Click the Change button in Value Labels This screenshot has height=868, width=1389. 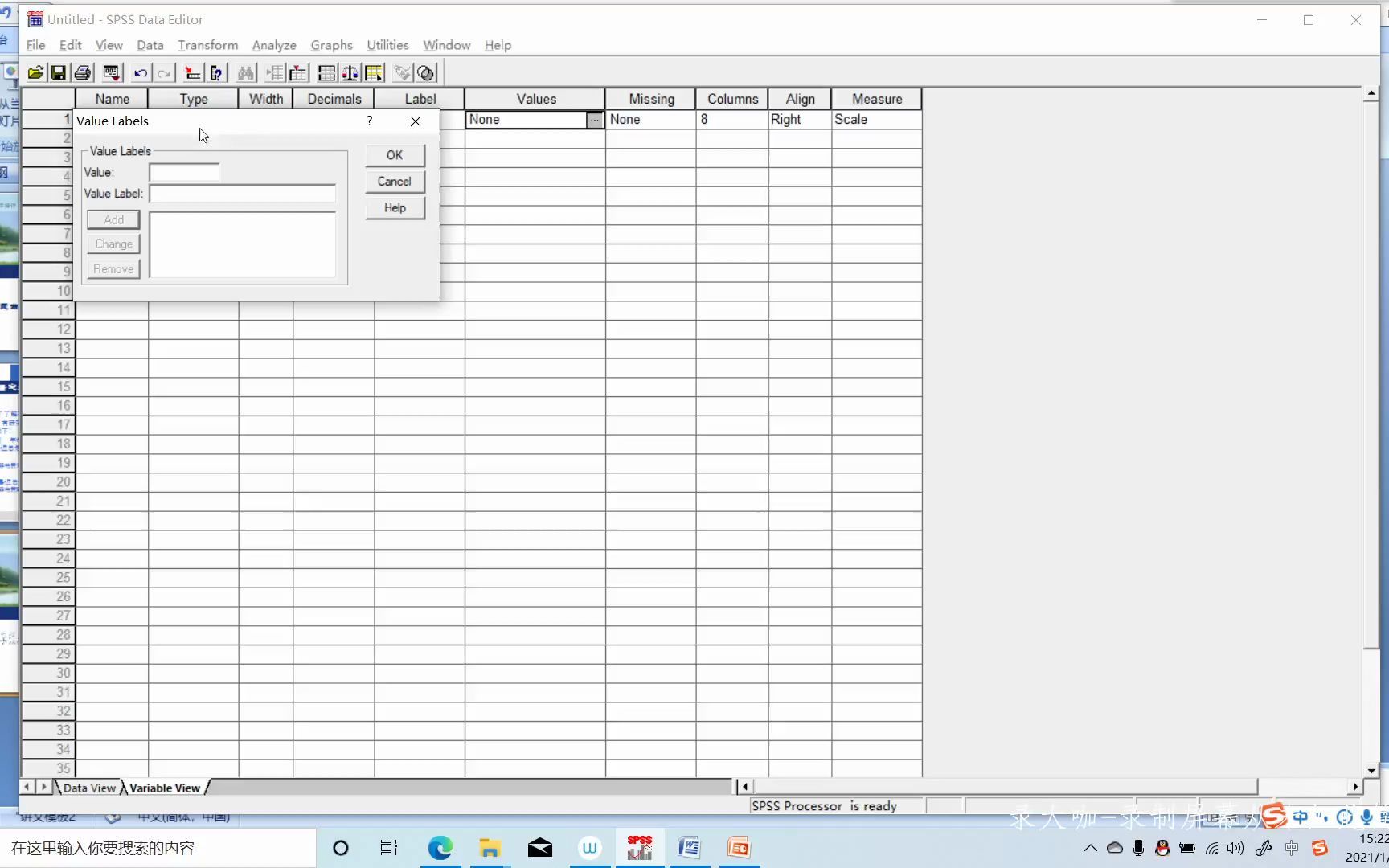(113, 244)
